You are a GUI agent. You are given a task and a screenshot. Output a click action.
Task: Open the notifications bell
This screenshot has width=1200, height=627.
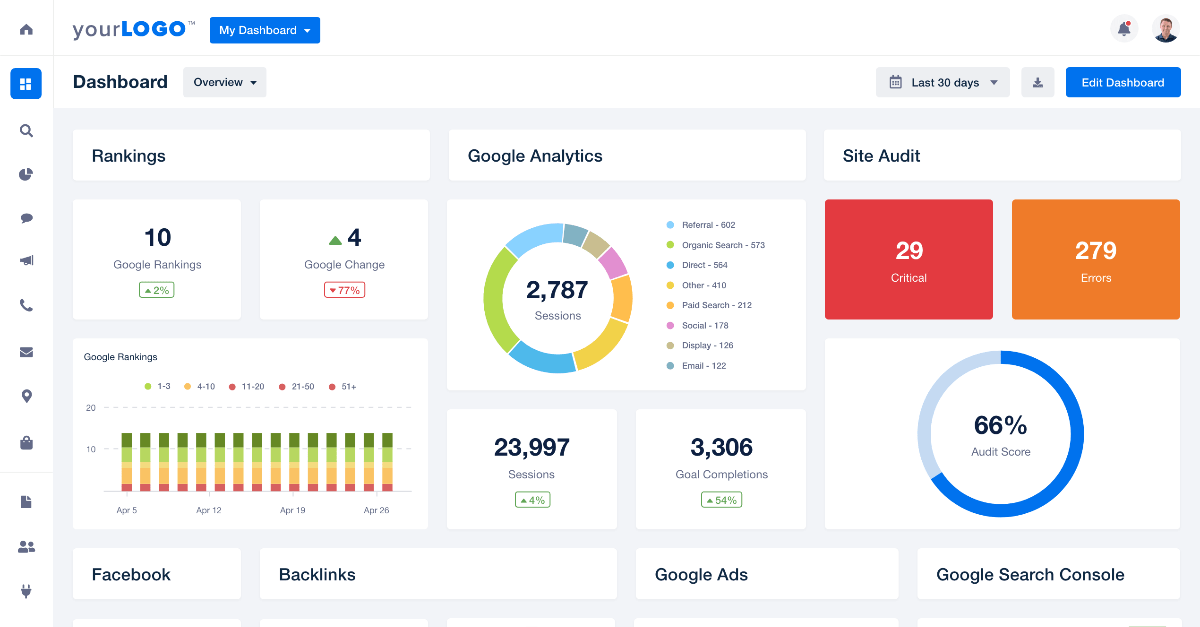[1123, 28]
